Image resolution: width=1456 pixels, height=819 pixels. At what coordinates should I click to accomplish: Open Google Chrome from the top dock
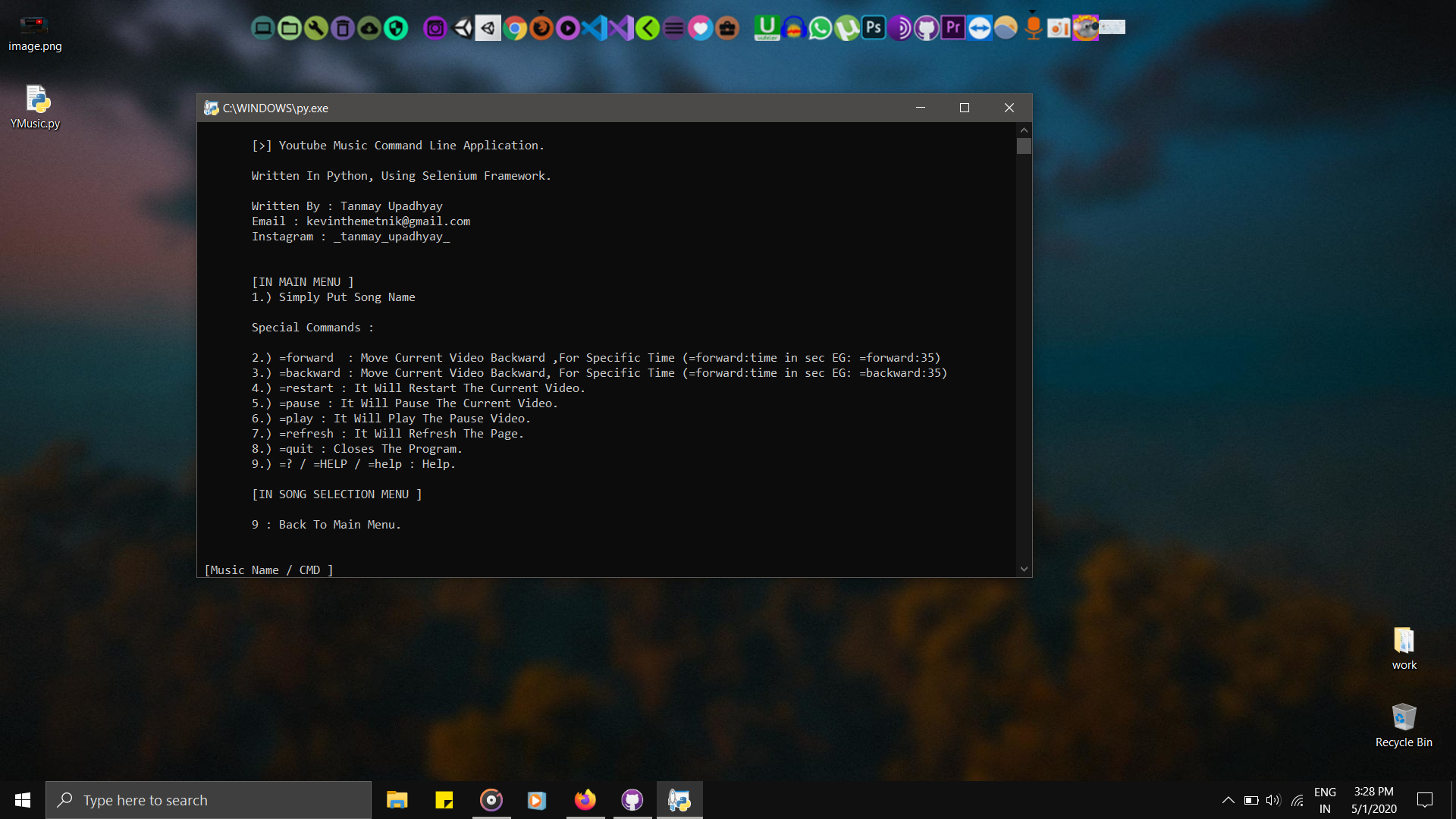click(x=515, y=29)
